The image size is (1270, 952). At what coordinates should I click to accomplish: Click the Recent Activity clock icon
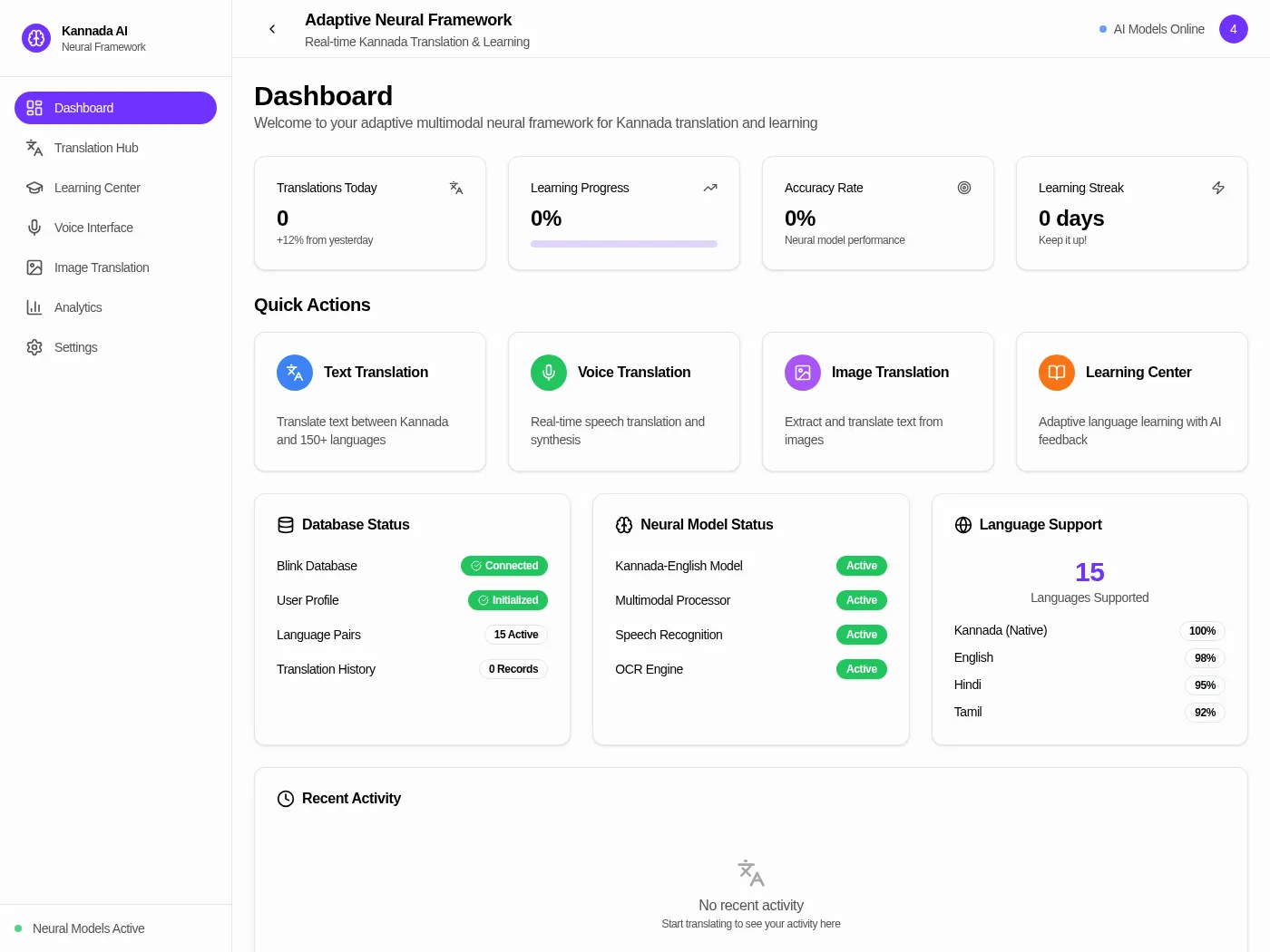pyautogui.click(x=286, y=799)
